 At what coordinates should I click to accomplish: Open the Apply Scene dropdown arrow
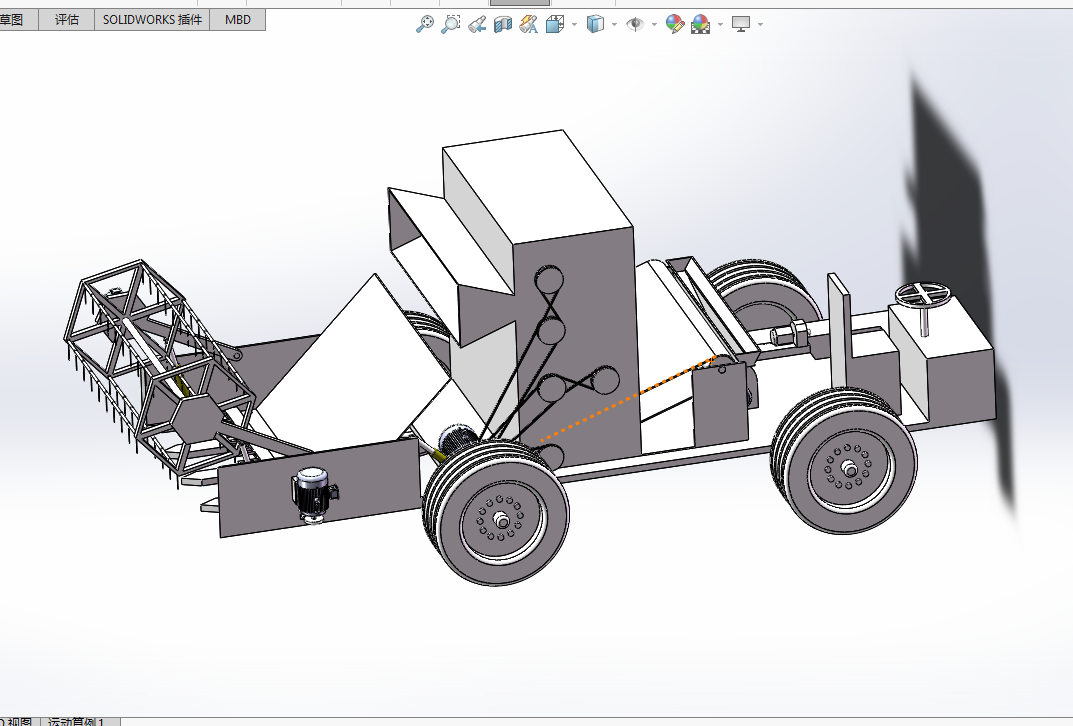tap(720, 25)
